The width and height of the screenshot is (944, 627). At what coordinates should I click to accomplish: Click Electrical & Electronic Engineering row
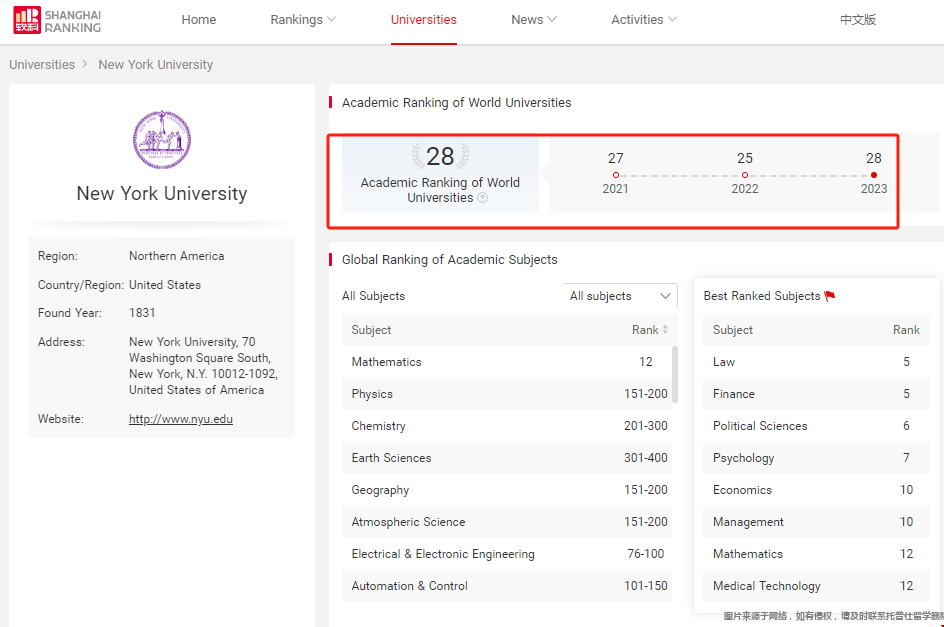click(507, 554)
